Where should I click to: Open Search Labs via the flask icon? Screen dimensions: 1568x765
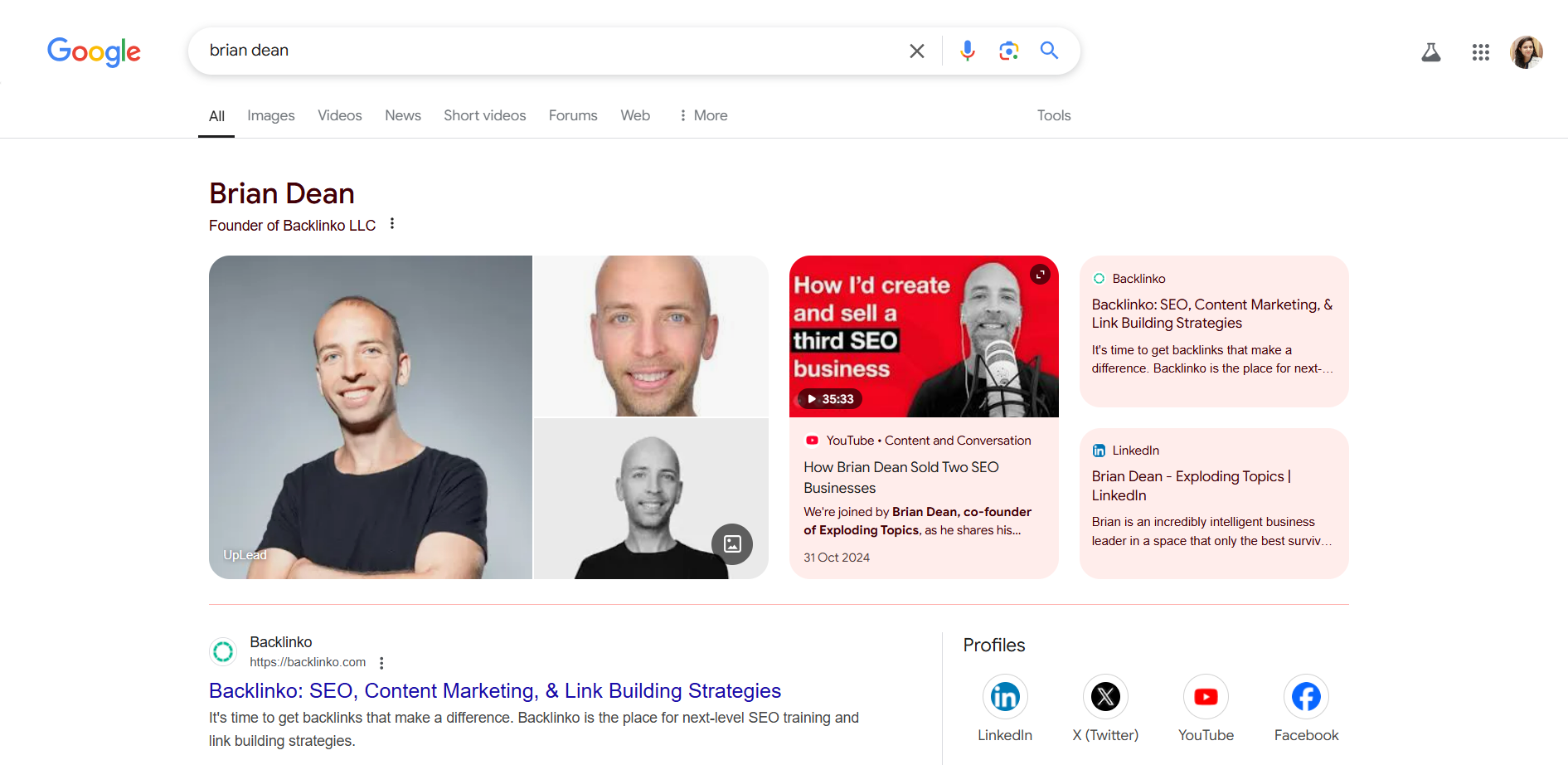click(1432, 51)
